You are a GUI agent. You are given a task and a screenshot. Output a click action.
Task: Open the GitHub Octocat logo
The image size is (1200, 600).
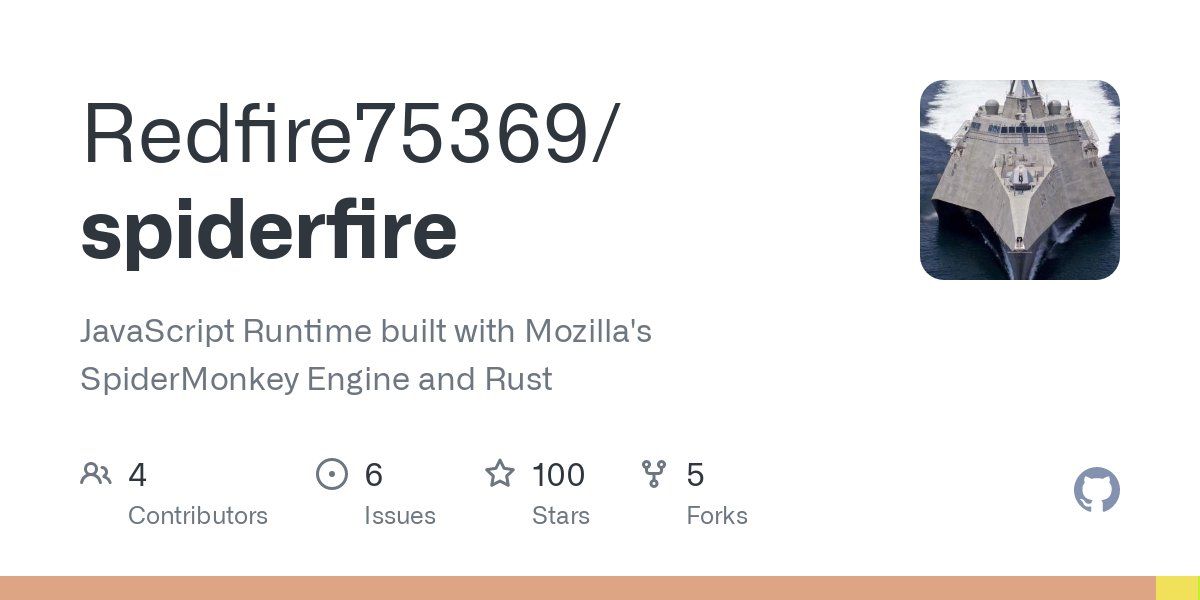point(1096,491)
